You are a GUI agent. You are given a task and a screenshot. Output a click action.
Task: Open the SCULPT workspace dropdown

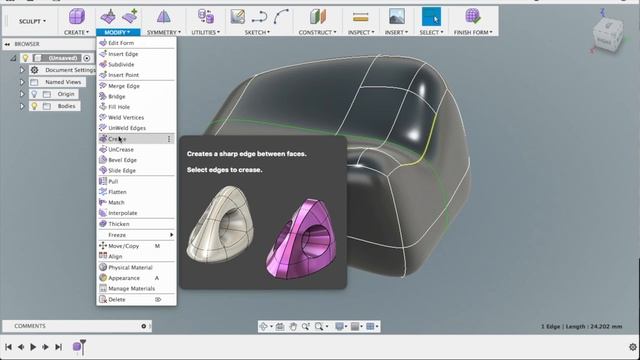[x=32, y=21]
